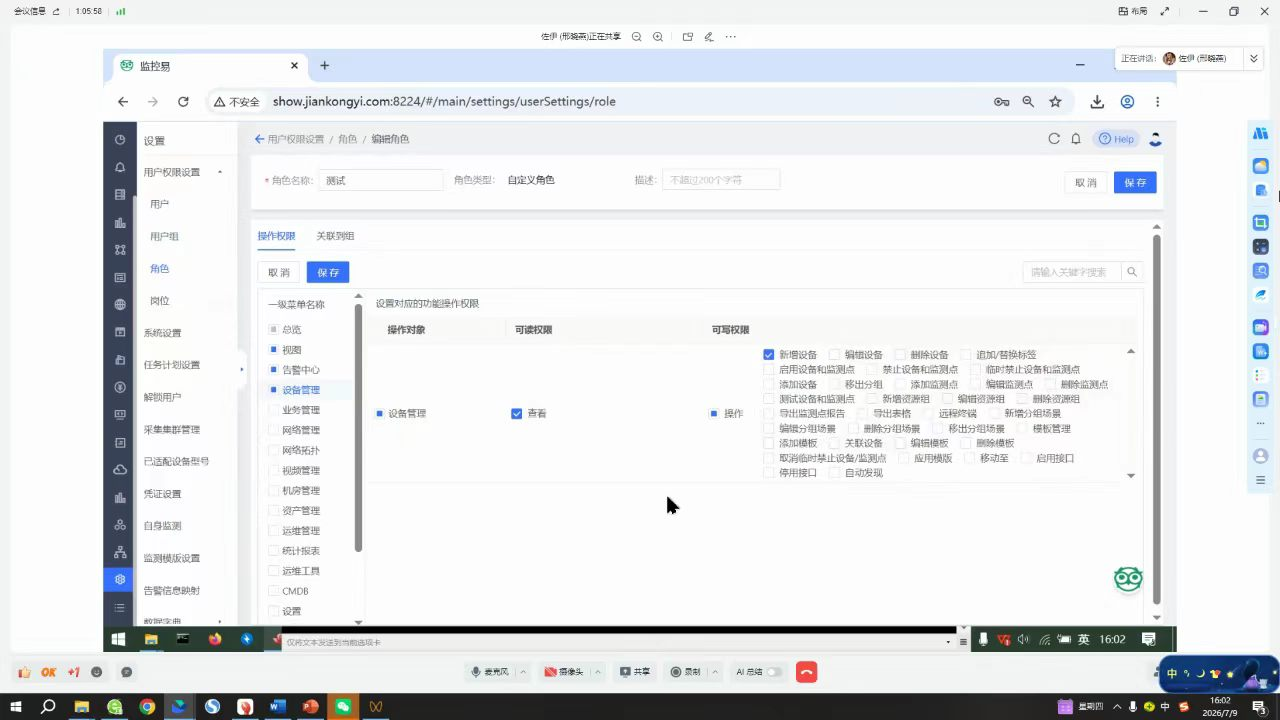Open 用户组 in the settings menu
Image resolution: width=1280 pixels, height=720 pixels.
click(x=164, y=236)
